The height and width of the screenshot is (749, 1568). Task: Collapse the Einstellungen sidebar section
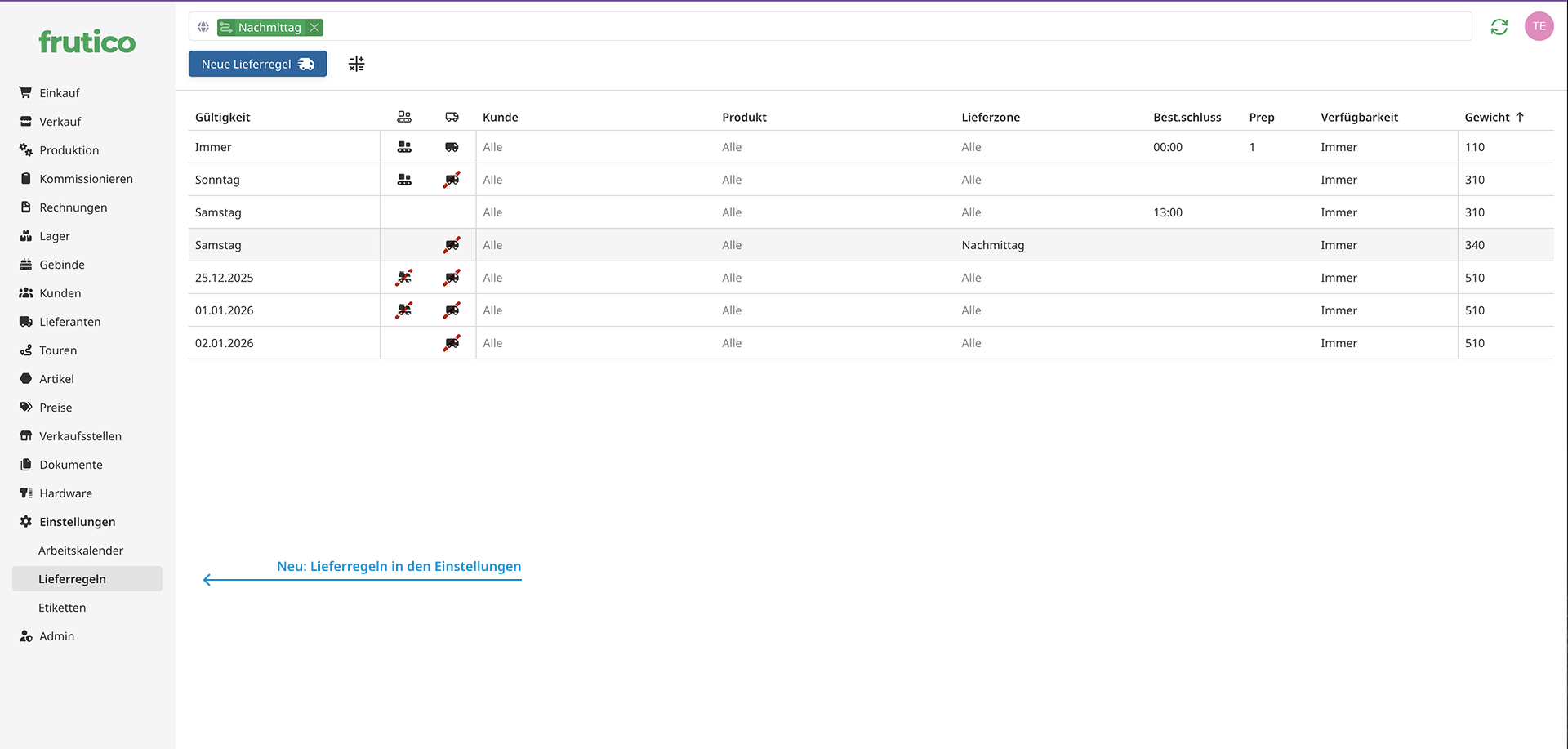pyautogui.click(x=78, y=522)
